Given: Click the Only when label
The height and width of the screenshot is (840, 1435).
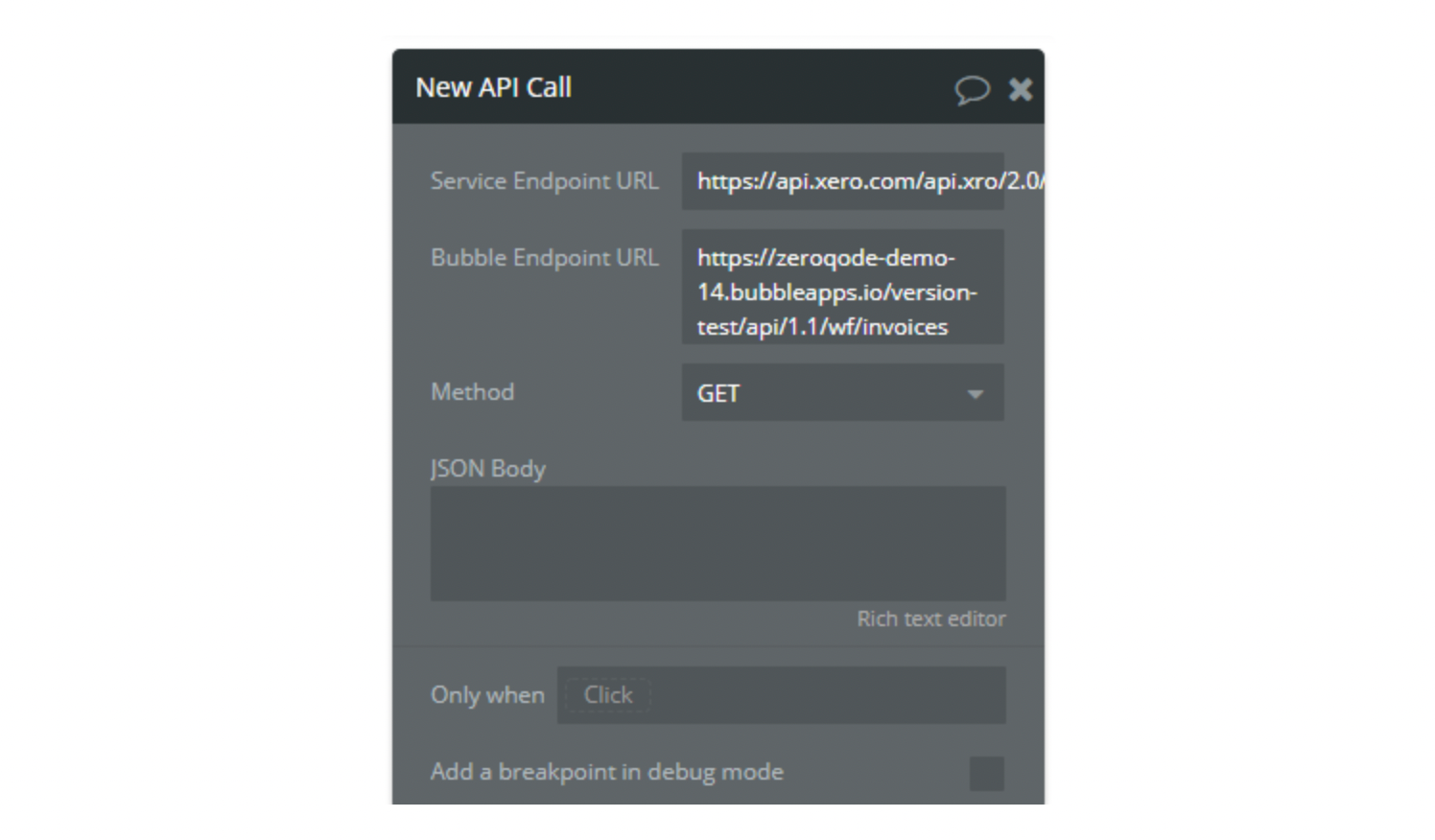Looking at the screenshot, I should click(x=487, y=695).
